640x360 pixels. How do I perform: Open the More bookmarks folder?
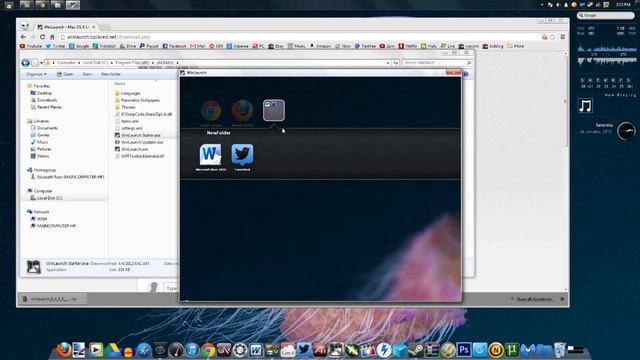[516, 46]
